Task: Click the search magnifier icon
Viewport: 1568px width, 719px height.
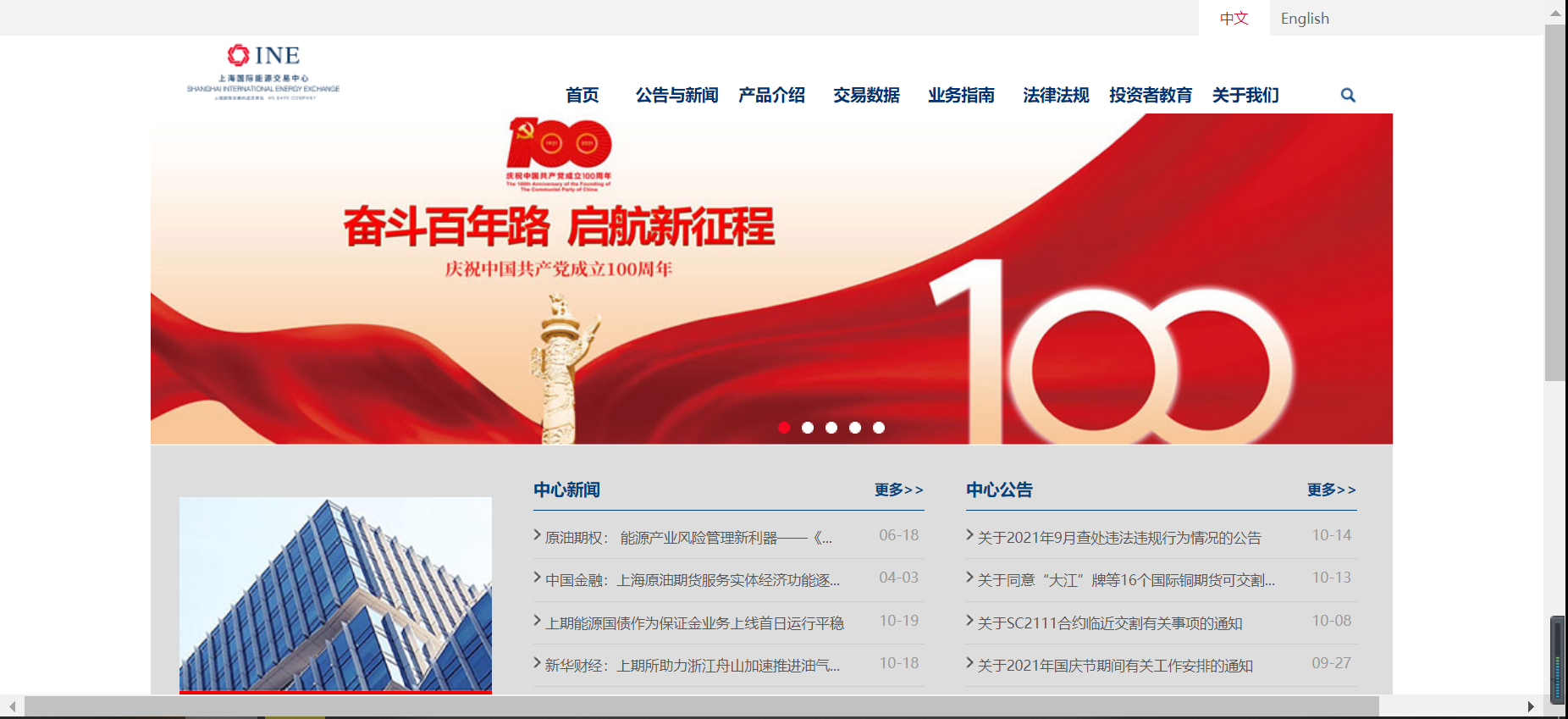Action: (1348, 95)
